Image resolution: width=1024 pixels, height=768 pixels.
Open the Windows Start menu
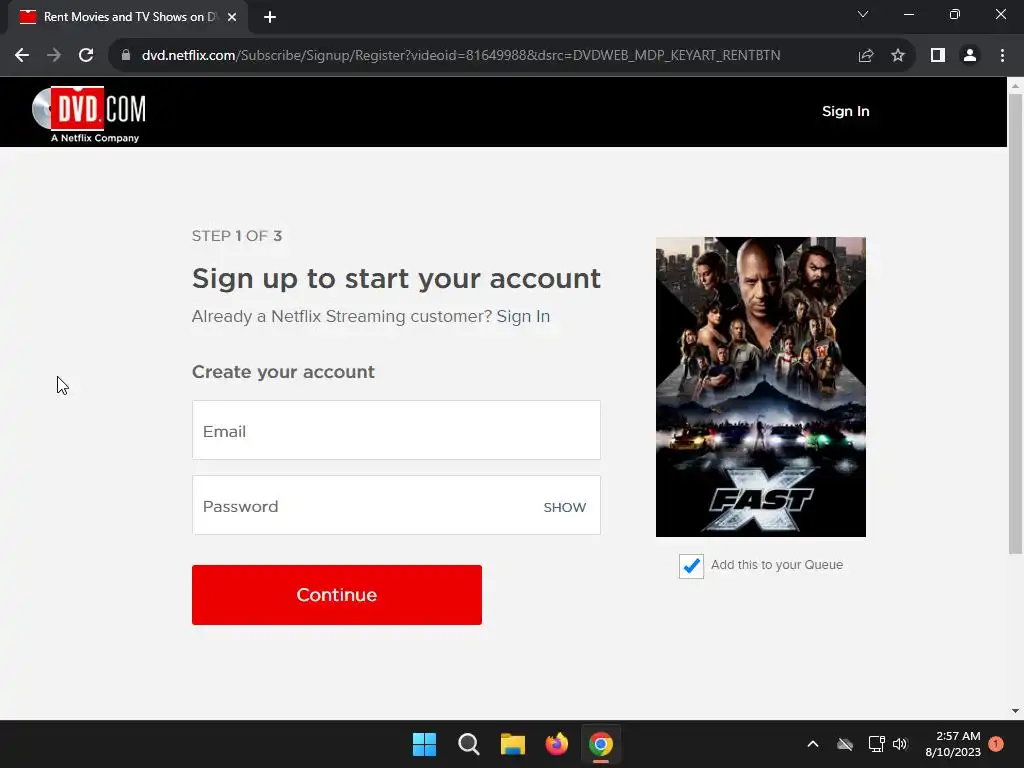tap(424, 744)
